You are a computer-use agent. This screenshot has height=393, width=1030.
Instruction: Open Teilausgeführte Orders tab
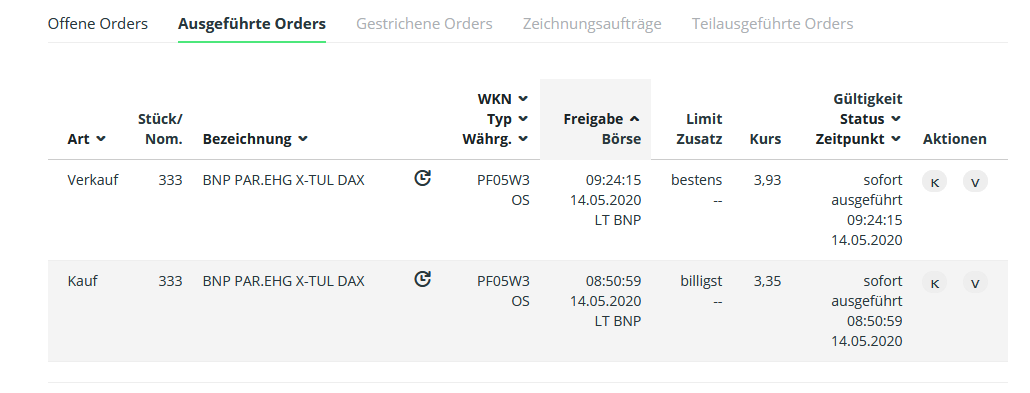click(772, 24)
